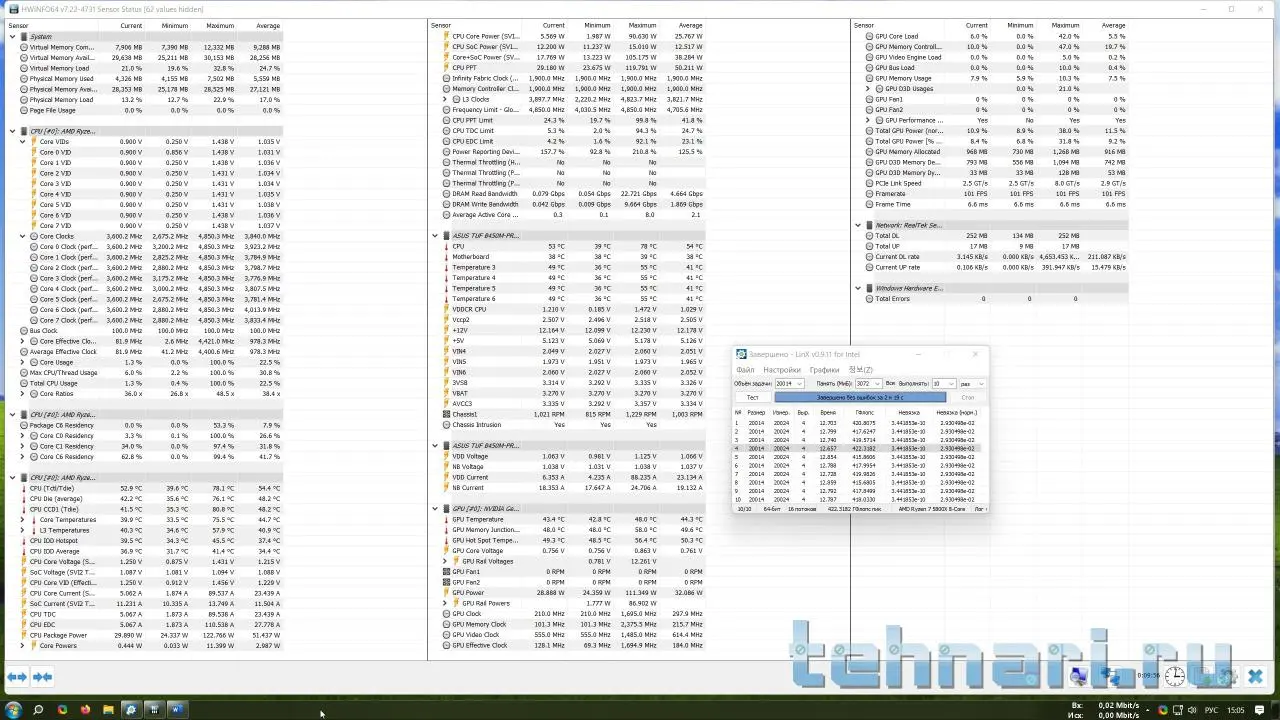1280x720 pixels.
Task: Open the Графики menu in LinX
Action: (824, 370)
